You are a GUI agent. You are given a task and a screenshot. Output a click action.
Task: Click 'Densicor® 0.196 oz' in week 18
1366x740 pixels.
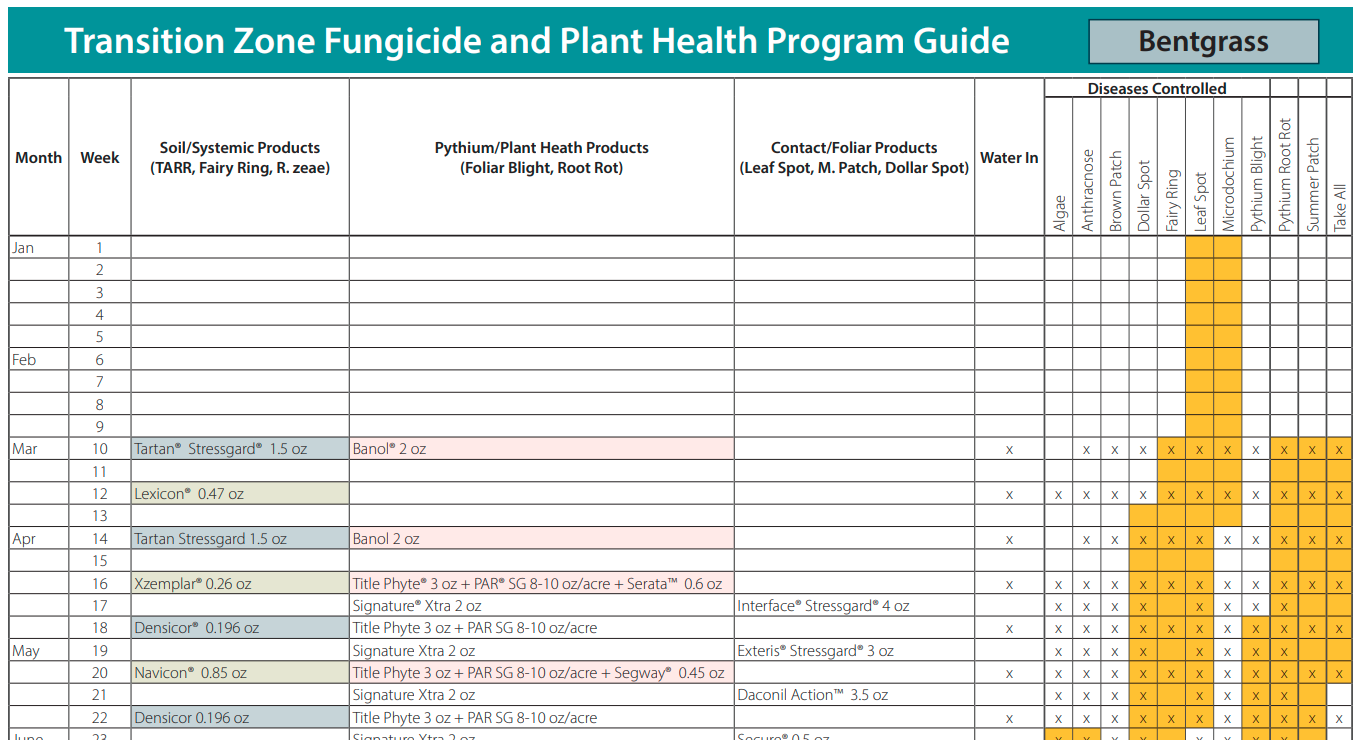click(x=240, y=628)
